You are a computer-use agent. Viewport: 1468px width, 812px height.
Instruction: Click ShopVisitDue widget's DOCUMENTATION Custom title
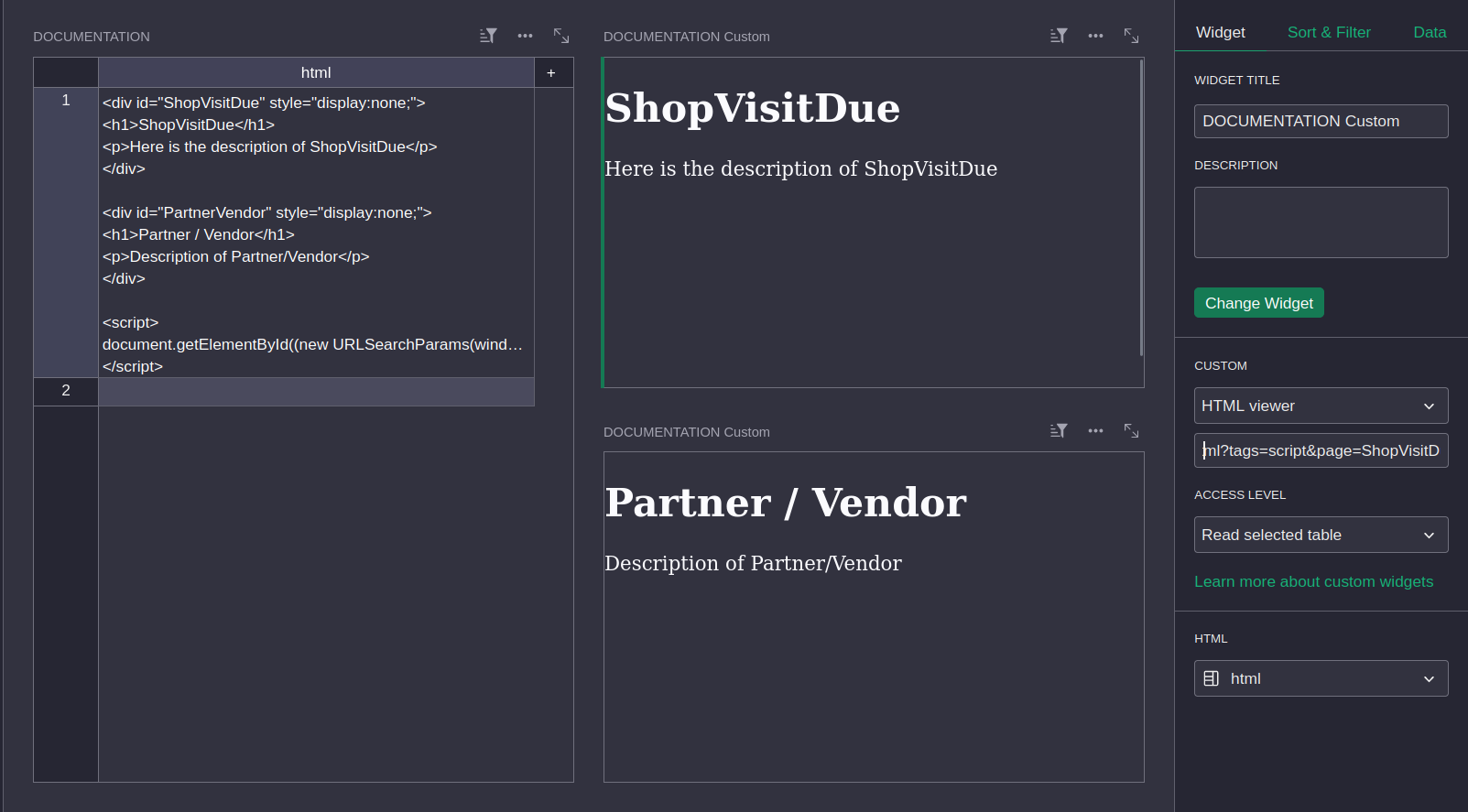pos(687,37)
